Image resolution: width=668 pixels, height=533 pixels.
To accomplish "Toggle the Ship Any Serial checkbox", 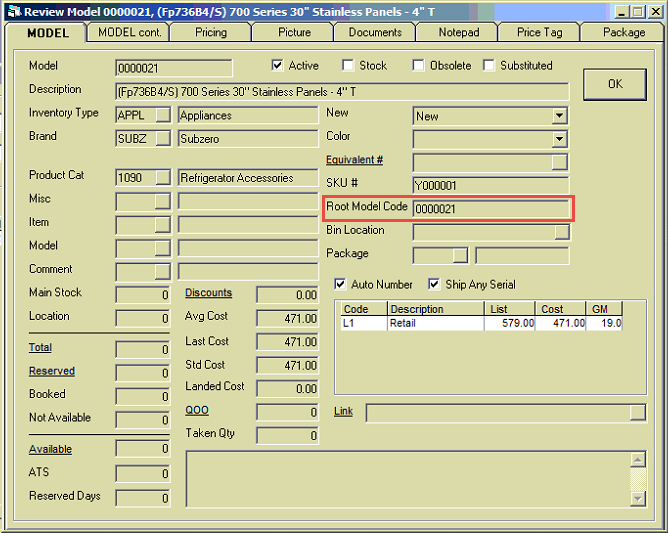I will coord(434,284).
